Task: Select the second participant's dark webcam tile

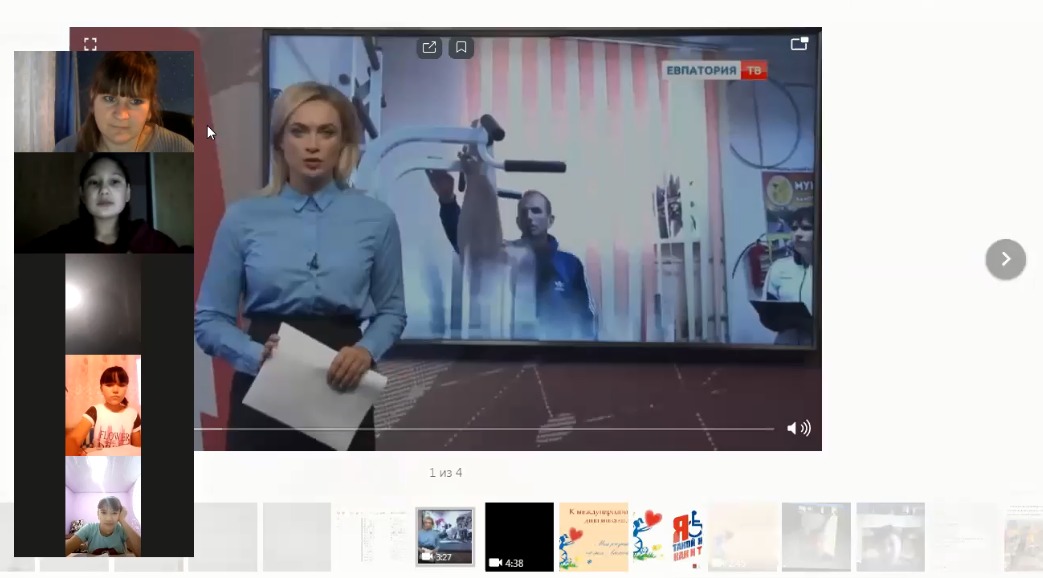Action: point(104,202)
